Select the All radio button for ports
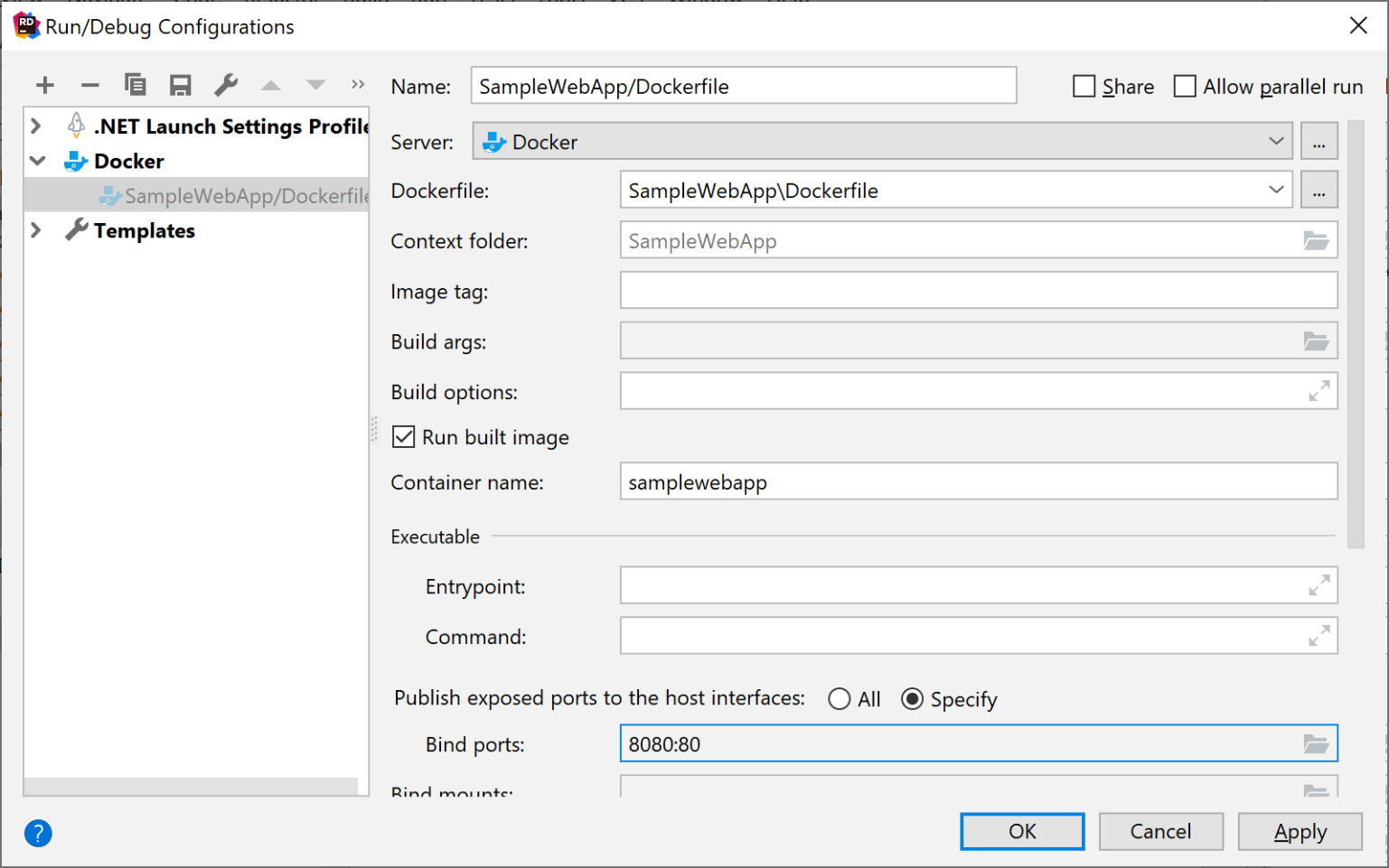The height and width of the screenshot is (868, 1389). [x=840, y=699]
